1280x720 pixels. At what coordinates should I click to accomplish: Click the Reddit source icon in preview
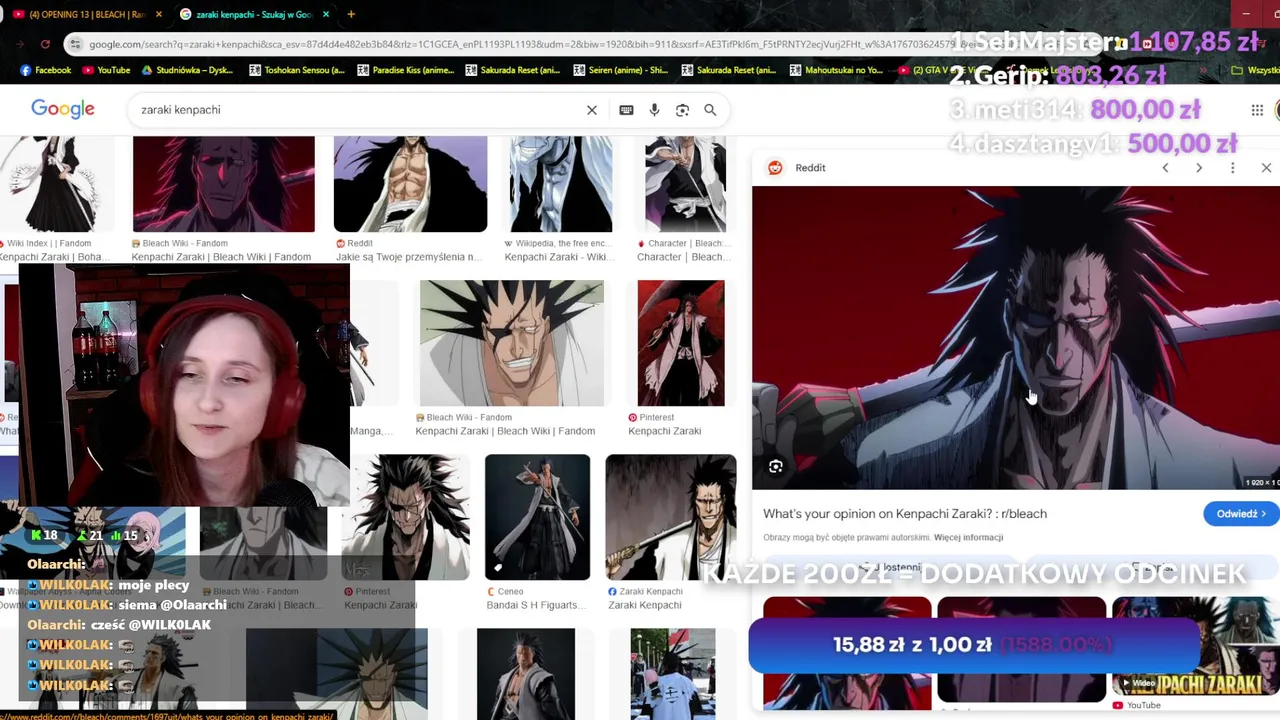tap(775, 168)
